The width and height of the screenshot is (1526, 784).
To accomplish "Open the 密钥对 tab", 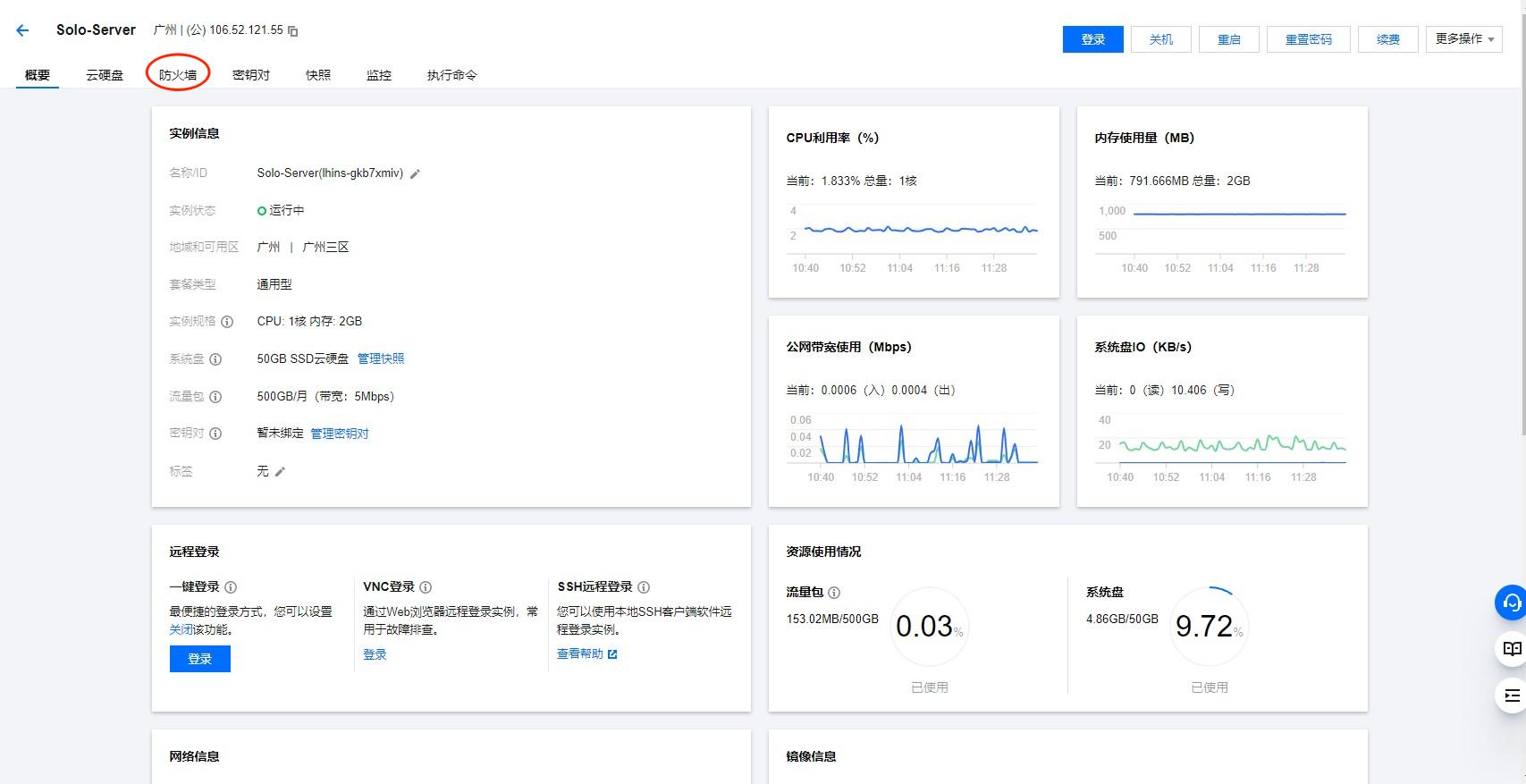I will (x=251, y=75).
